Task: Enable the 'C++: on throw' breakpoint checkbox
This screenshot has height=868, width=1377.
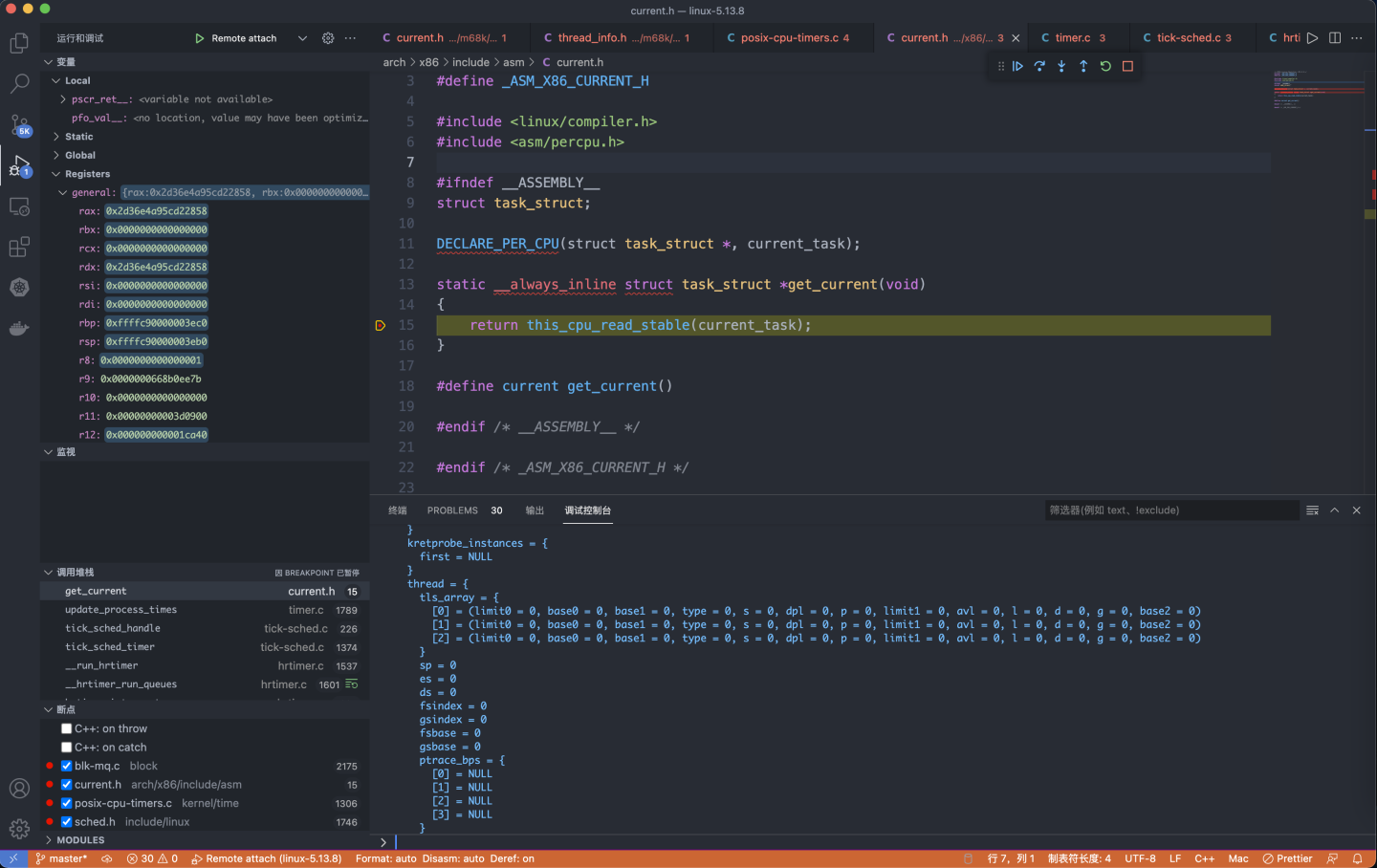Action: 66,727
